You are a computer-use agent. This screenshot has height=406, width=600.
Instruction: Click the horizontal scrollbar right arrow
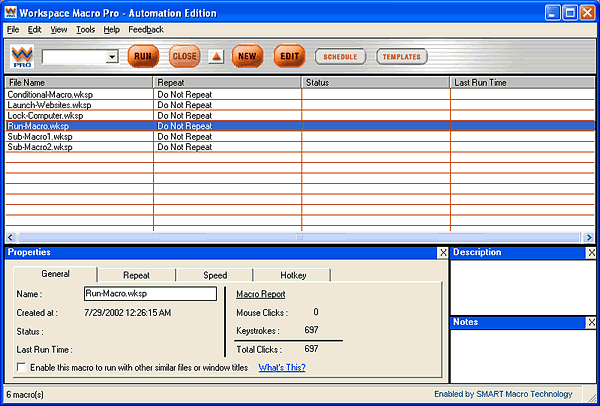pyautogui.click(x=589, y=238)
